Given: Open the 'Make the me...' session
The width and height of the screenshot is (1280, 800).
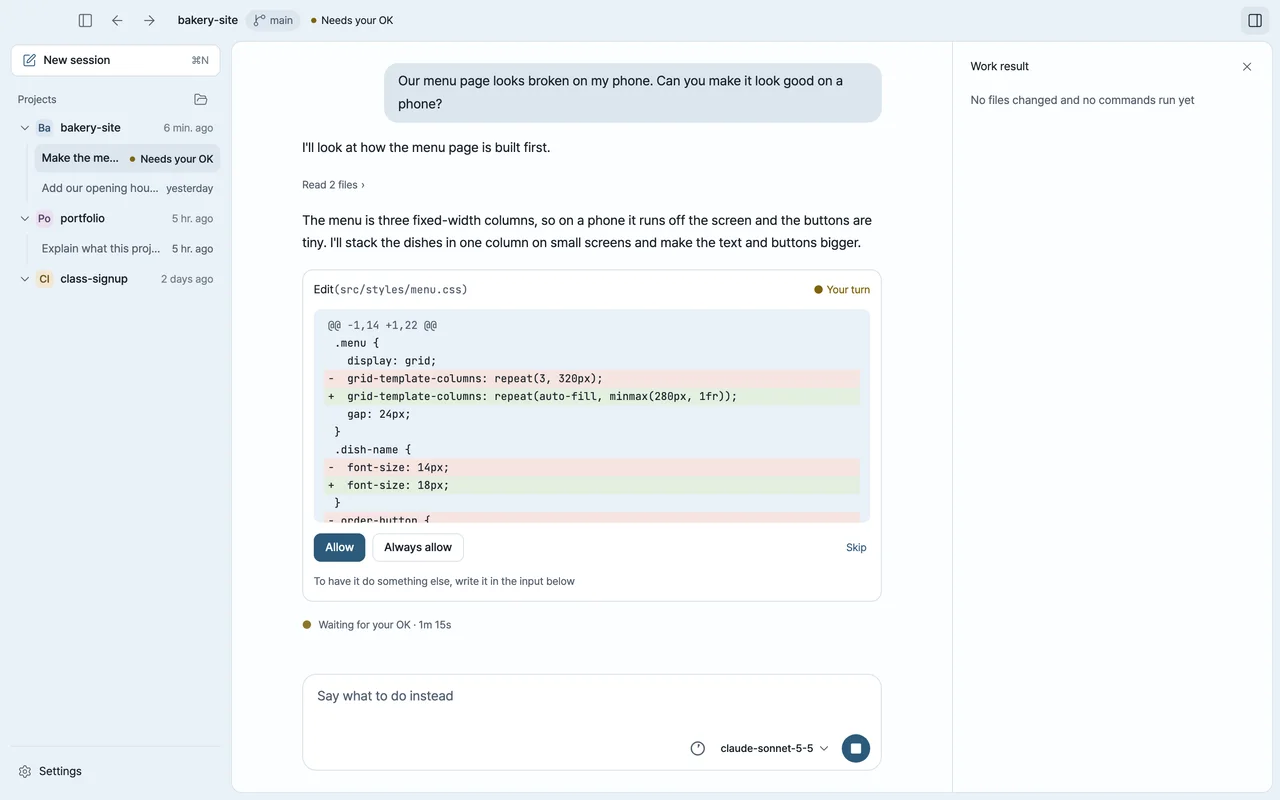Looking at the screenshot, I should click(x=127, y=158).
